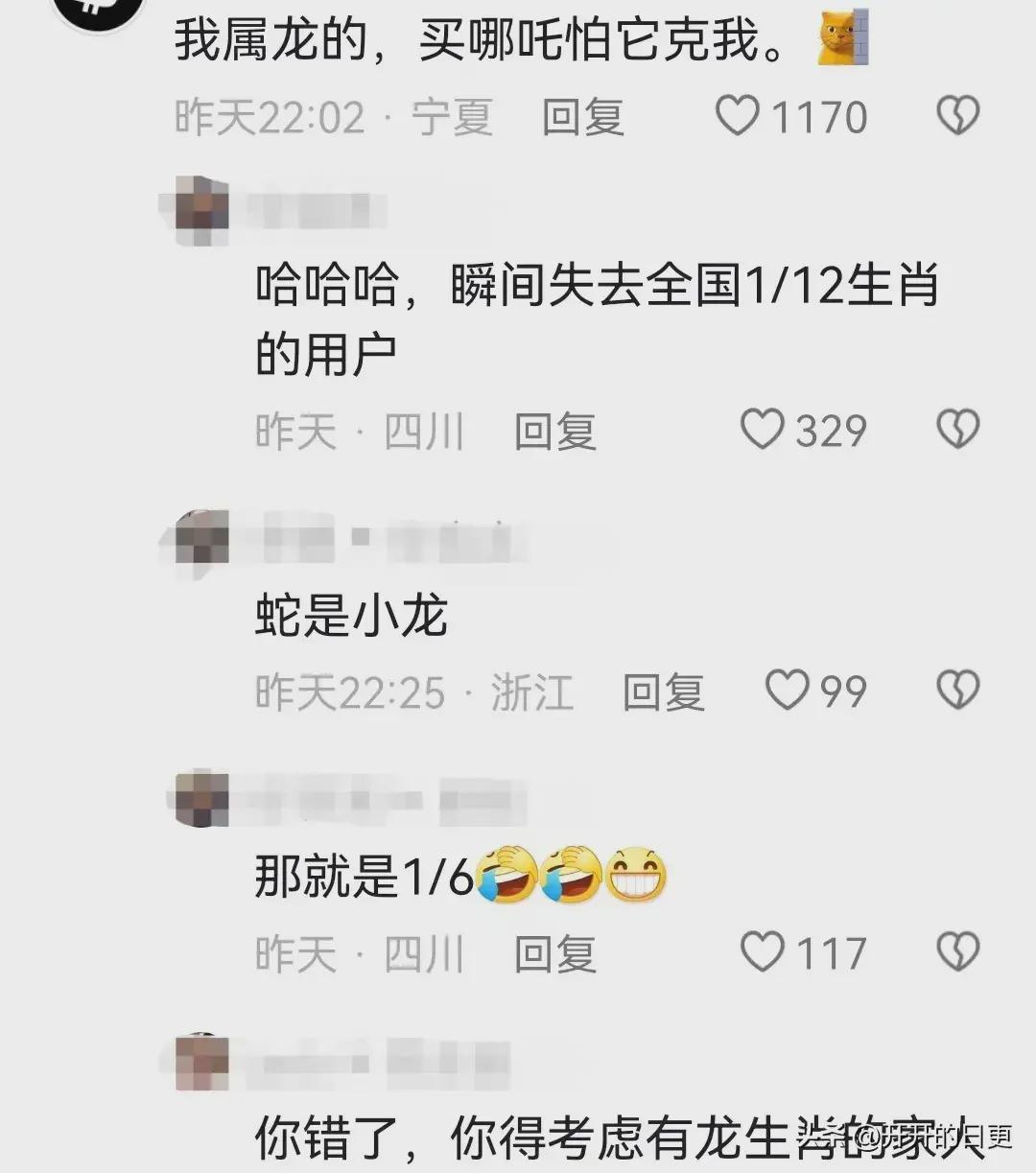Dislike the 宁夏 comment via broken heart
This screenshot has width=1036, height=1173.
click(x=957, y=116)
